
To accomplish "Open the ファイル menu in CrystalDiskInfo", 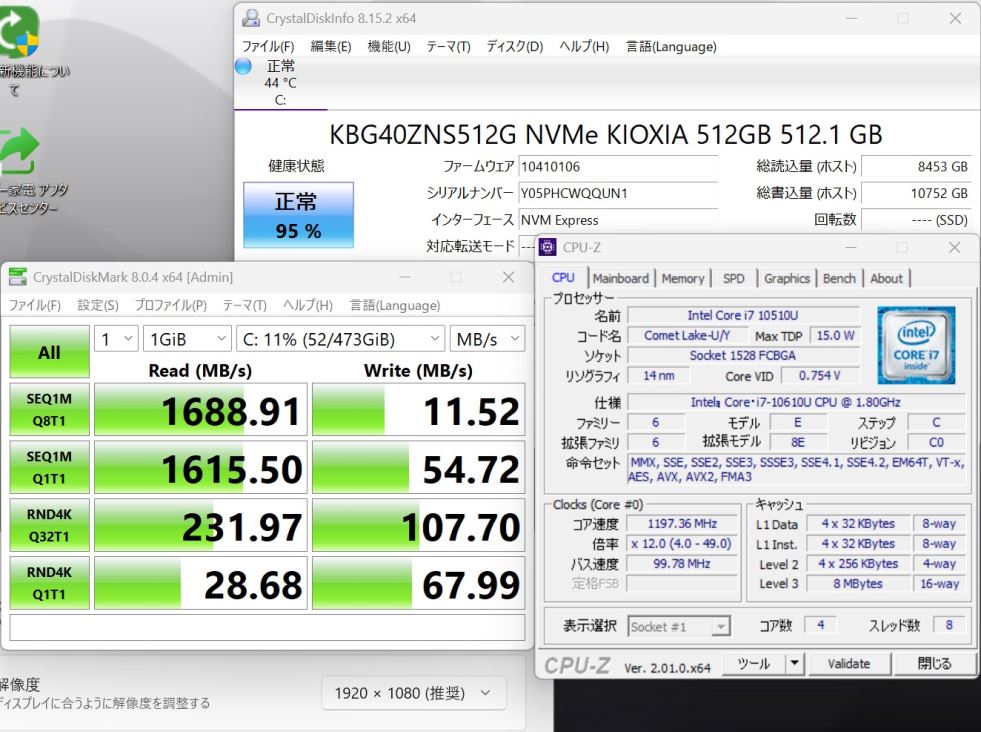I will tap(268, 47).
